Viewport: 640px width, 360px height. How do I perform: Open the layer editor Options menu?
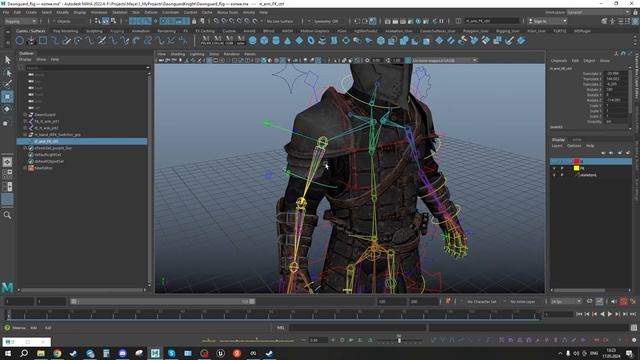coord(574,146)
